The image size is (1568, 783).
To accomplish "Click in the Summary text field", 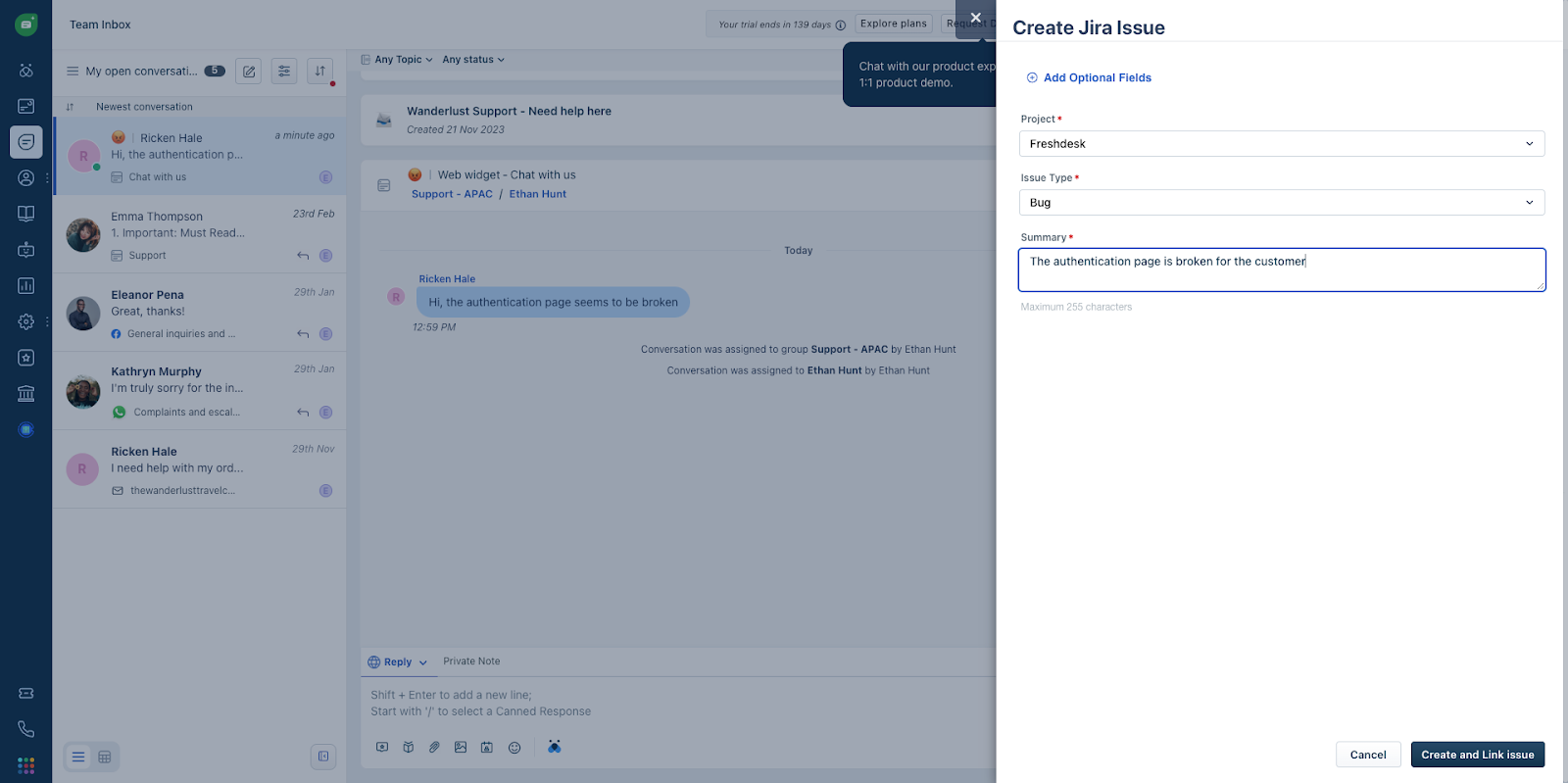I will tap(1282, 269).
